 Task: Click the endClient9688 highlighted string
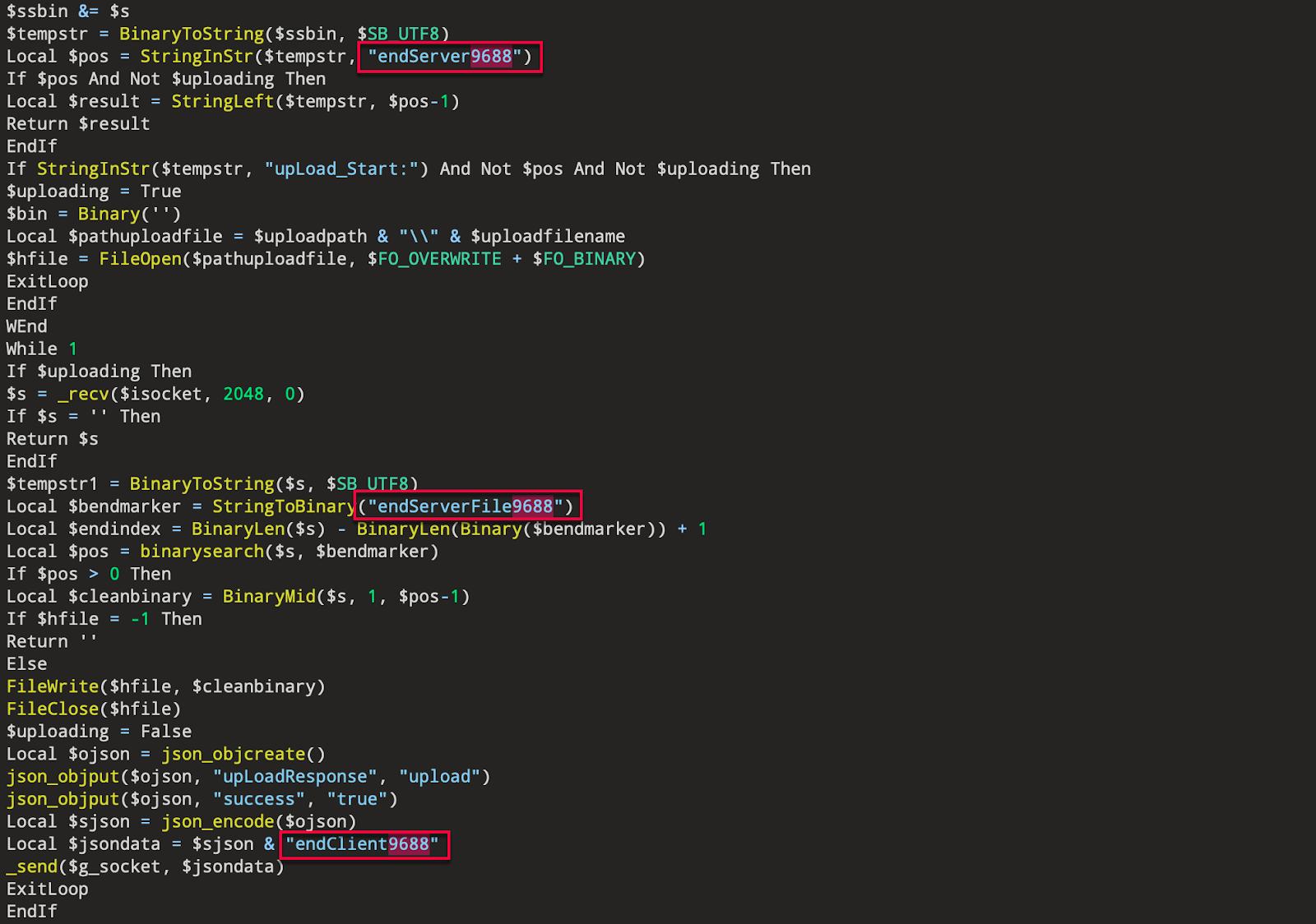(x=362, y=843)
